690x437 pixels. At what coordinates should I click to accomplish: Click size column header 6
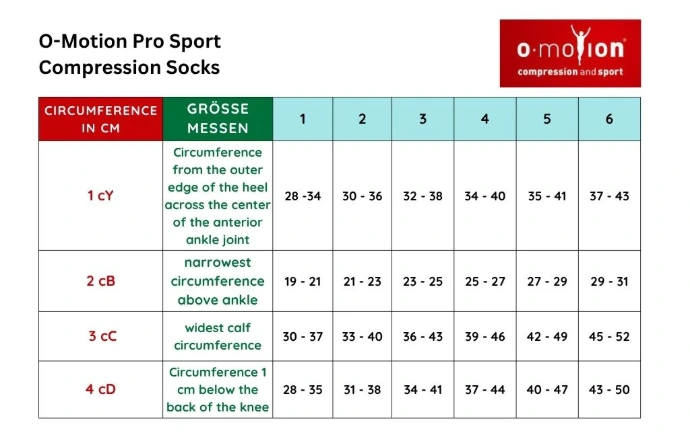pyautogui.click(x=609, y=119)
